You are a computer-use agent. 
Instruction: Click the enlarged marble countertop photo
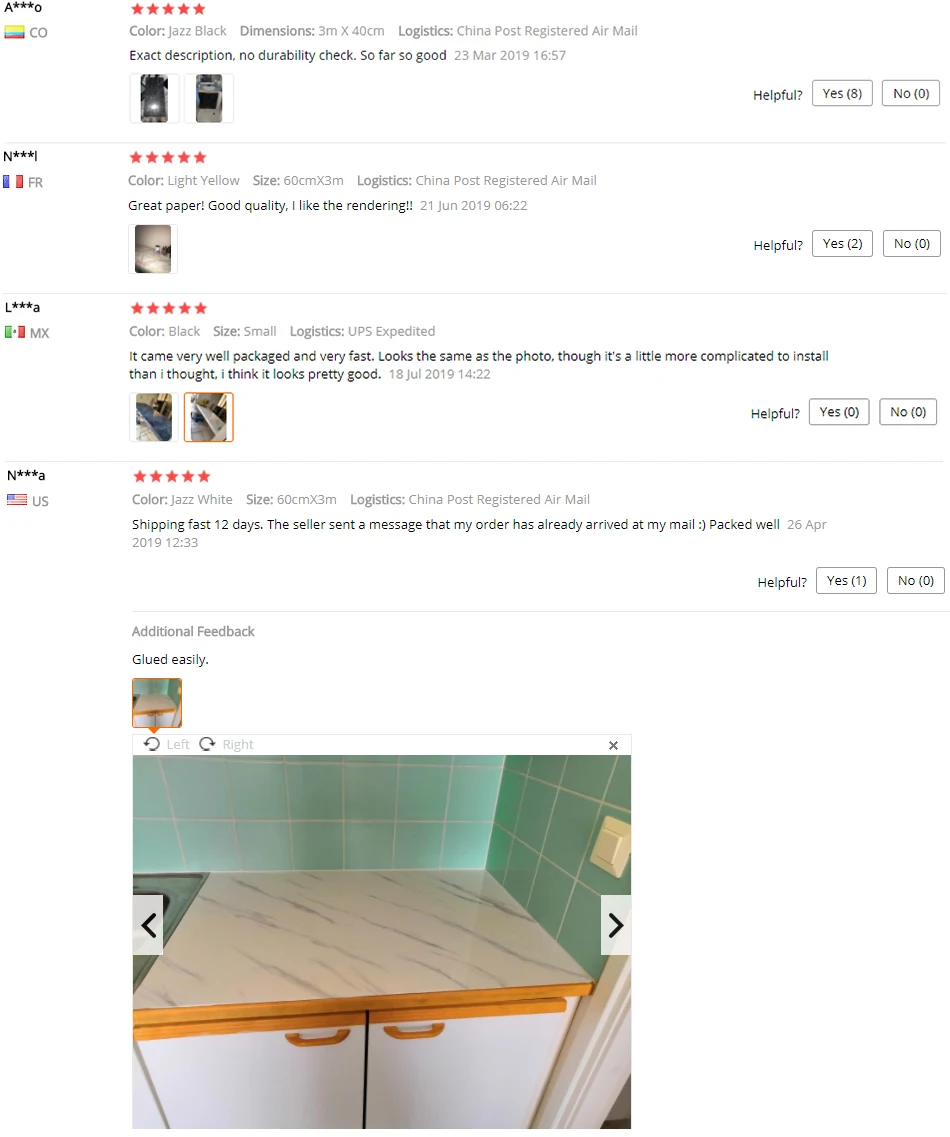(x=382, y=941)
